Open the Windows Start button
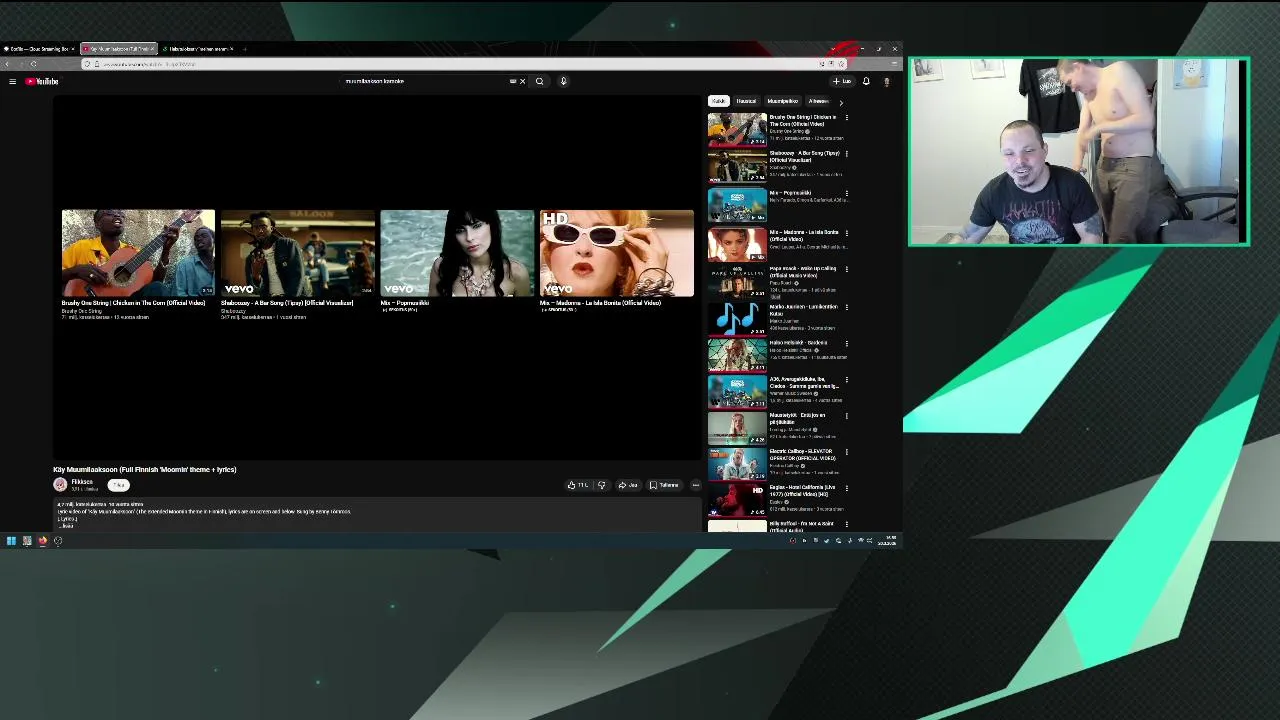Viewport: 1280px width, 720px height. 11,541
